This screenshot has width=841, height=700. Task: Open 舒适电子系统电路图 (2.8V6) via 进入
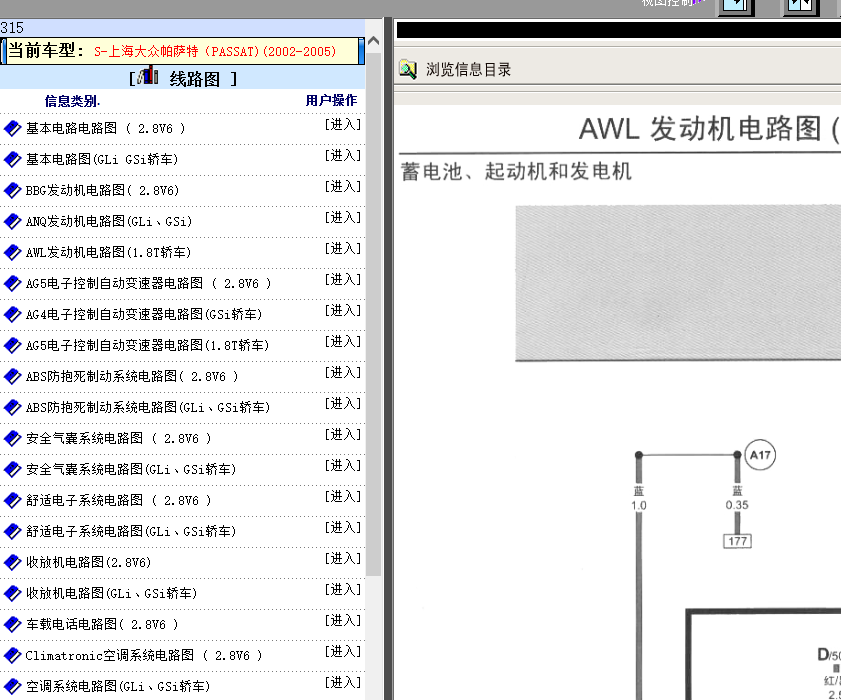[x=343, y=497]
